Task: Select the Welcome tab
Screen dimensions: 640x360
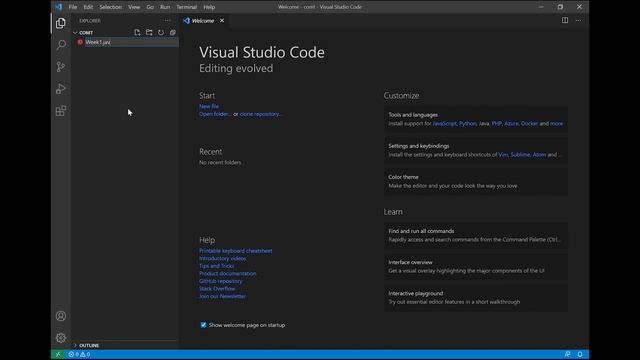Action: (x=203, y=20)
